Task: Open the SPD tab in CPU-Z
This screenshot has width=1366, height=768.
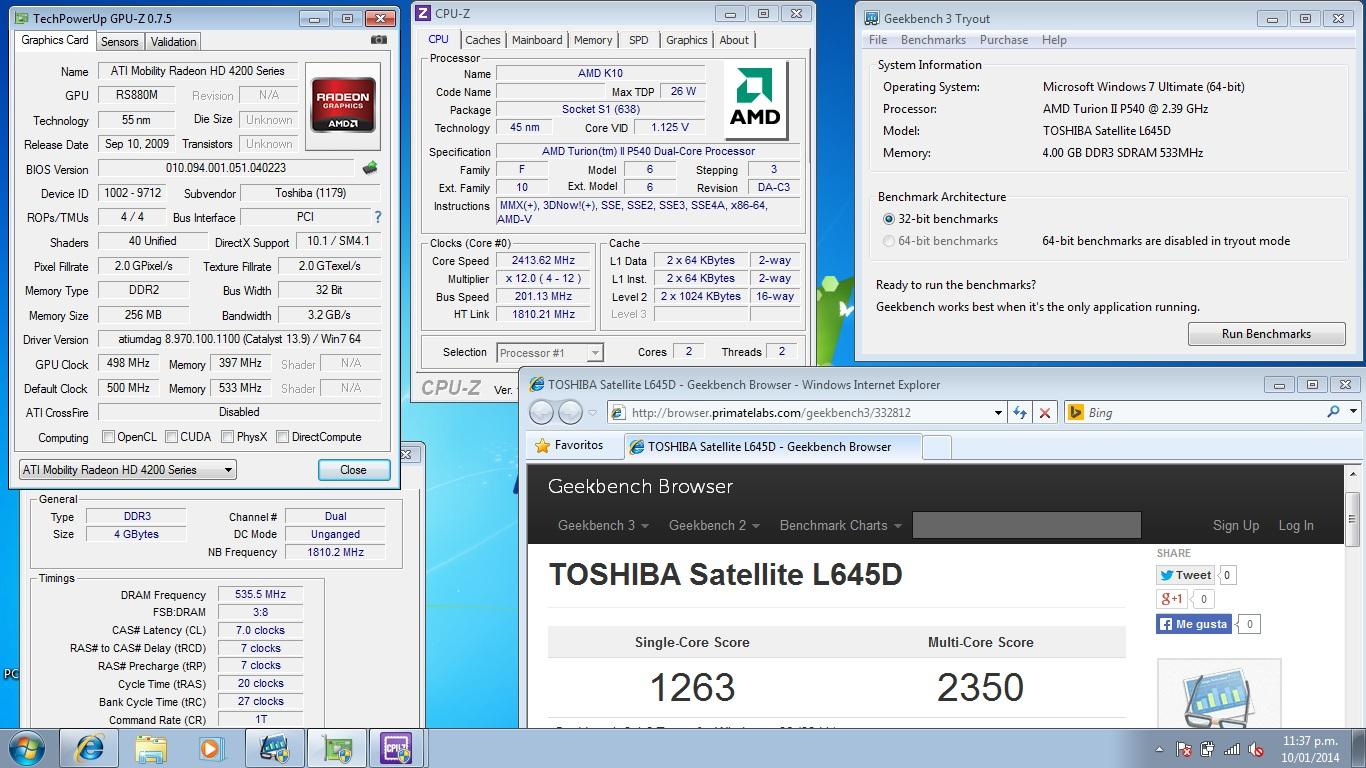Action: click(638, 40)
